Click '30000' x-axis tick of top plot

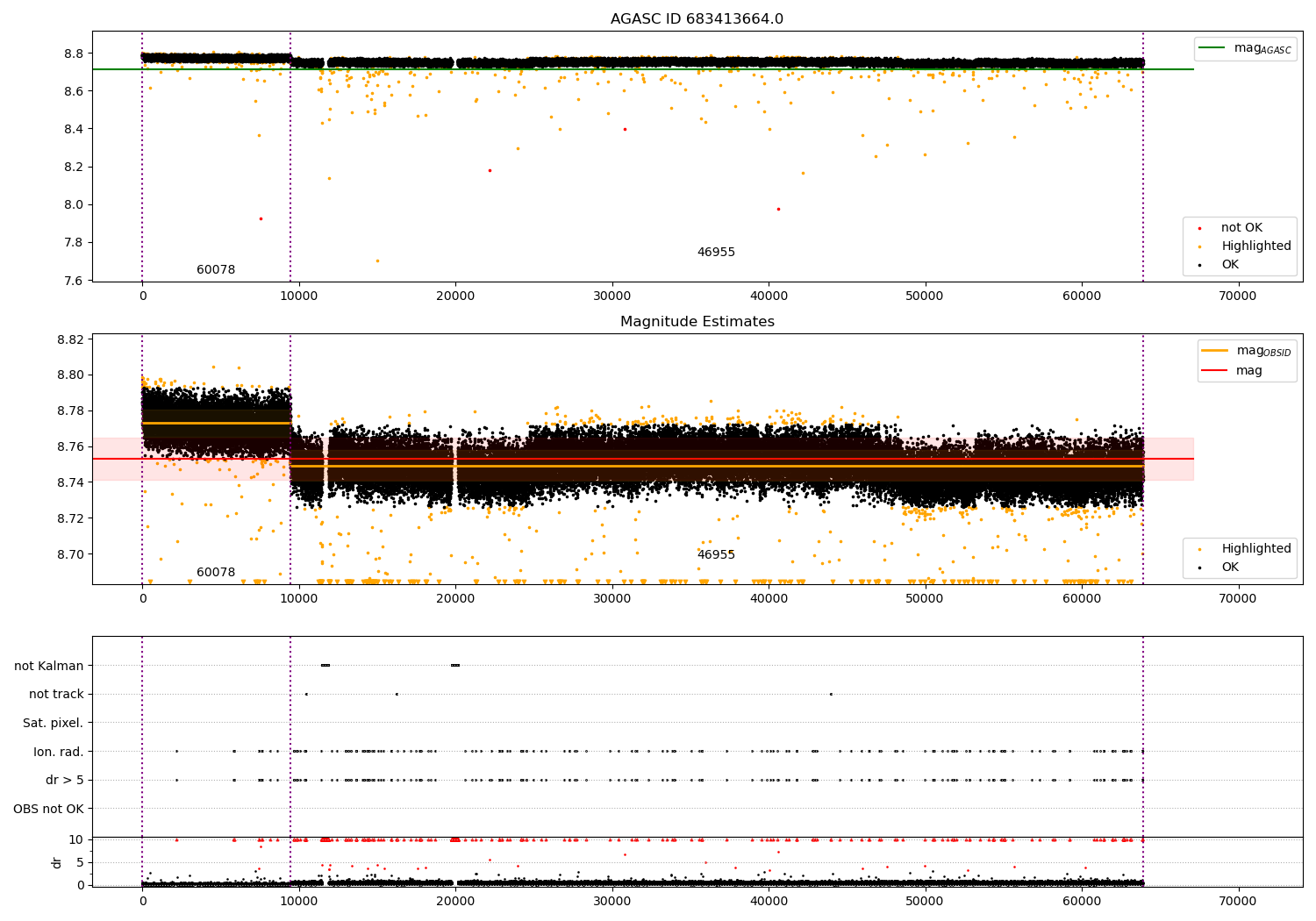(612, 296)
